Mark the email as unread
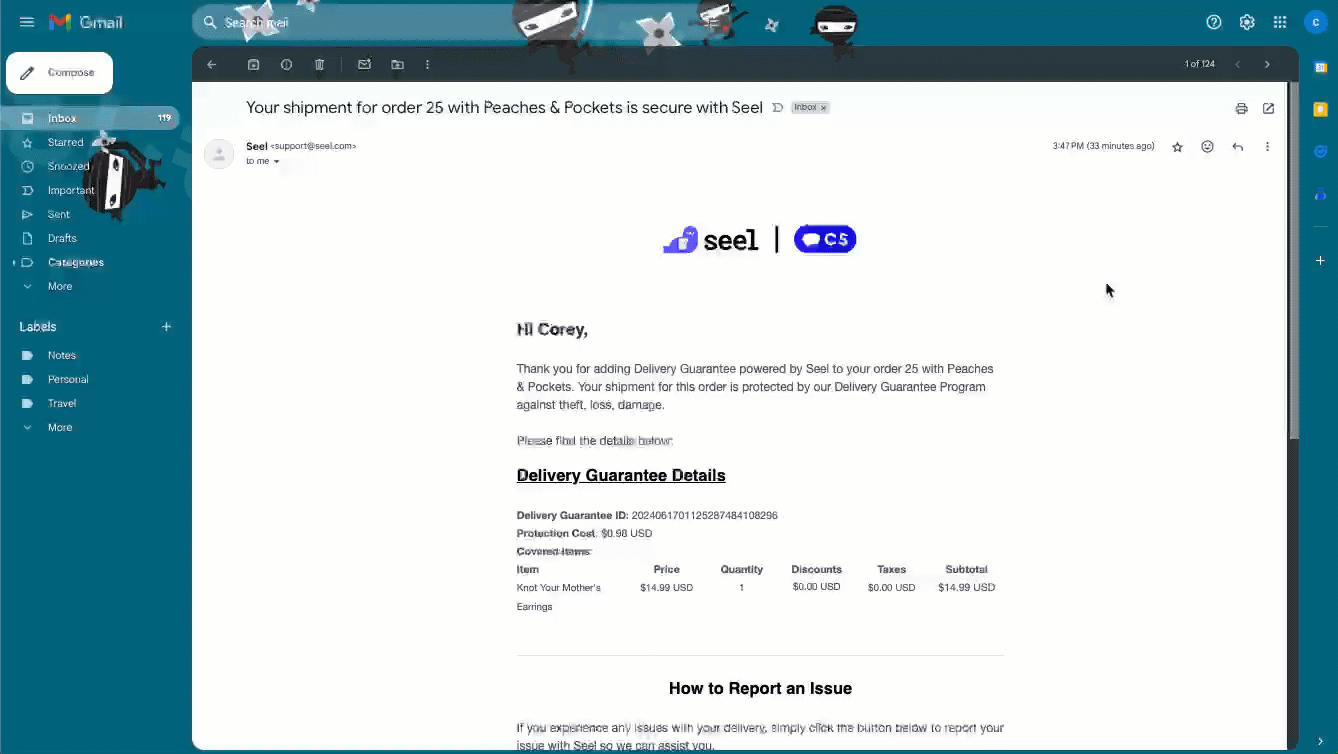Screen dimensions: 1338x754 click(x=364, y=64)
